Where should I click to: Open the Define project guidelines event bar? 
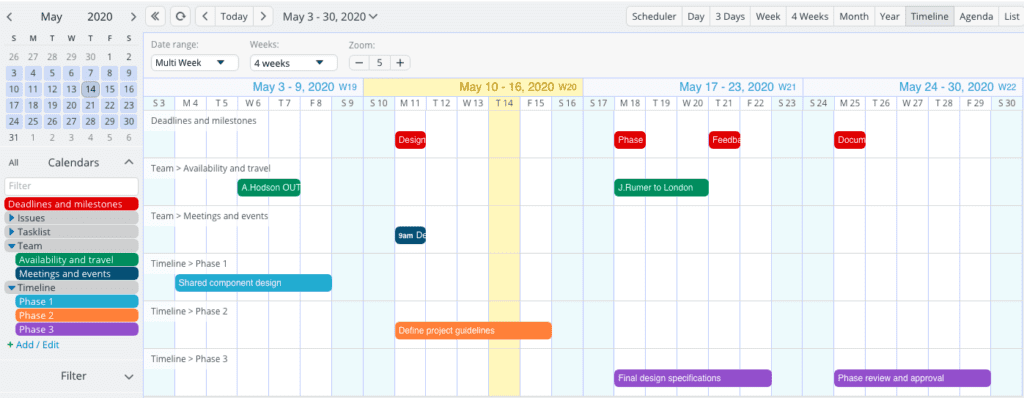(473, 331)
